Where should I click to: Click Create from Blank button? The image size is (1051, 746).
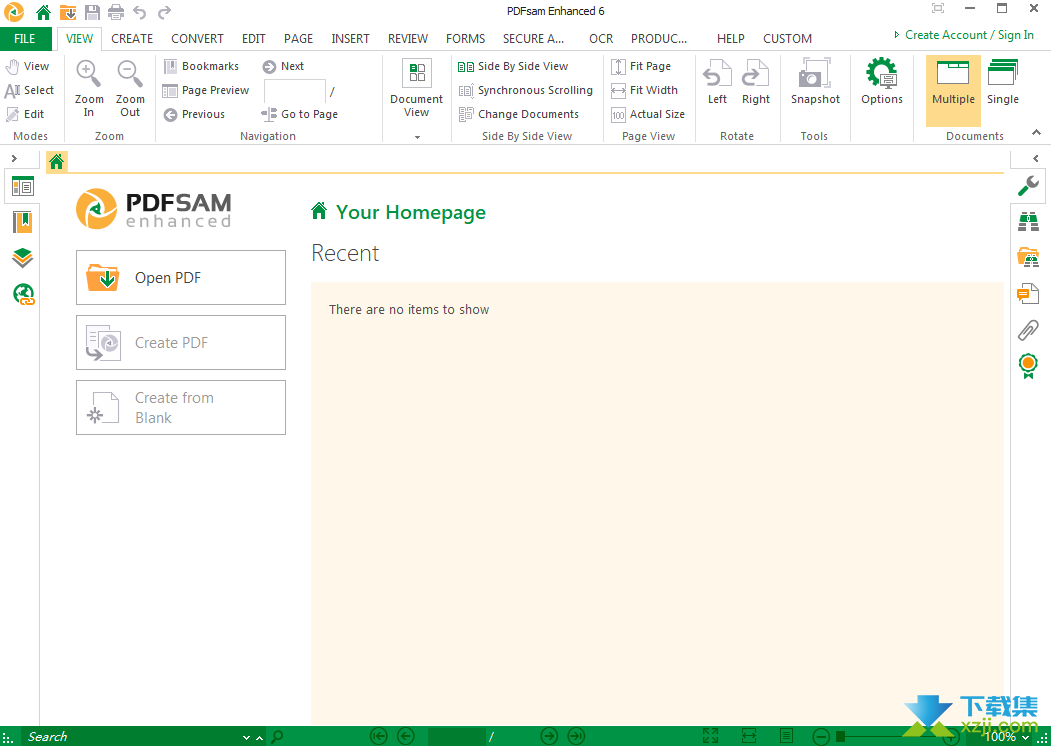(181, 408)
